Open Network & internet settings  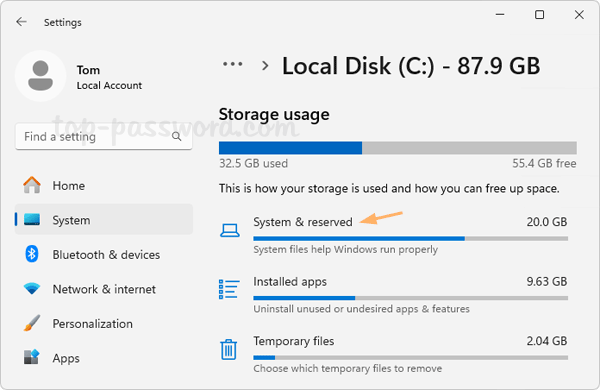[104, 289]
